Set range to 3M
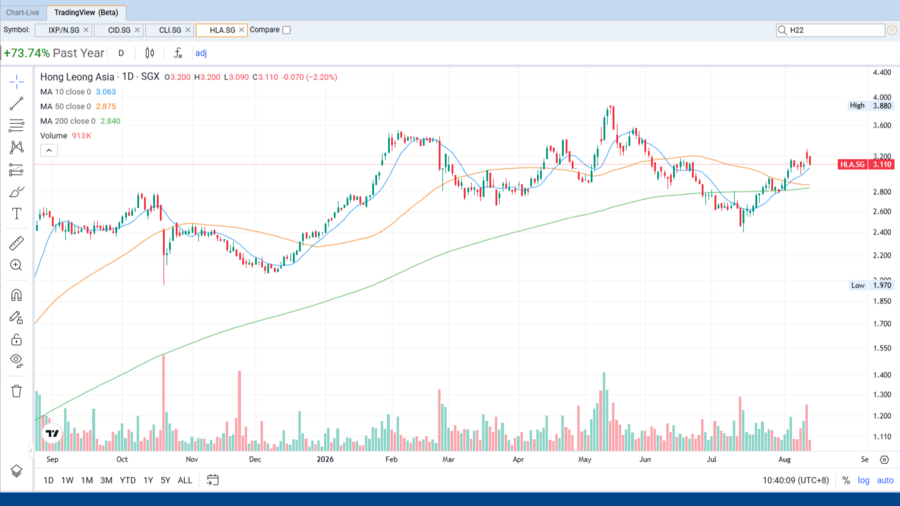Viewport: 900px width, 506px height. click(x=106, y=480)
